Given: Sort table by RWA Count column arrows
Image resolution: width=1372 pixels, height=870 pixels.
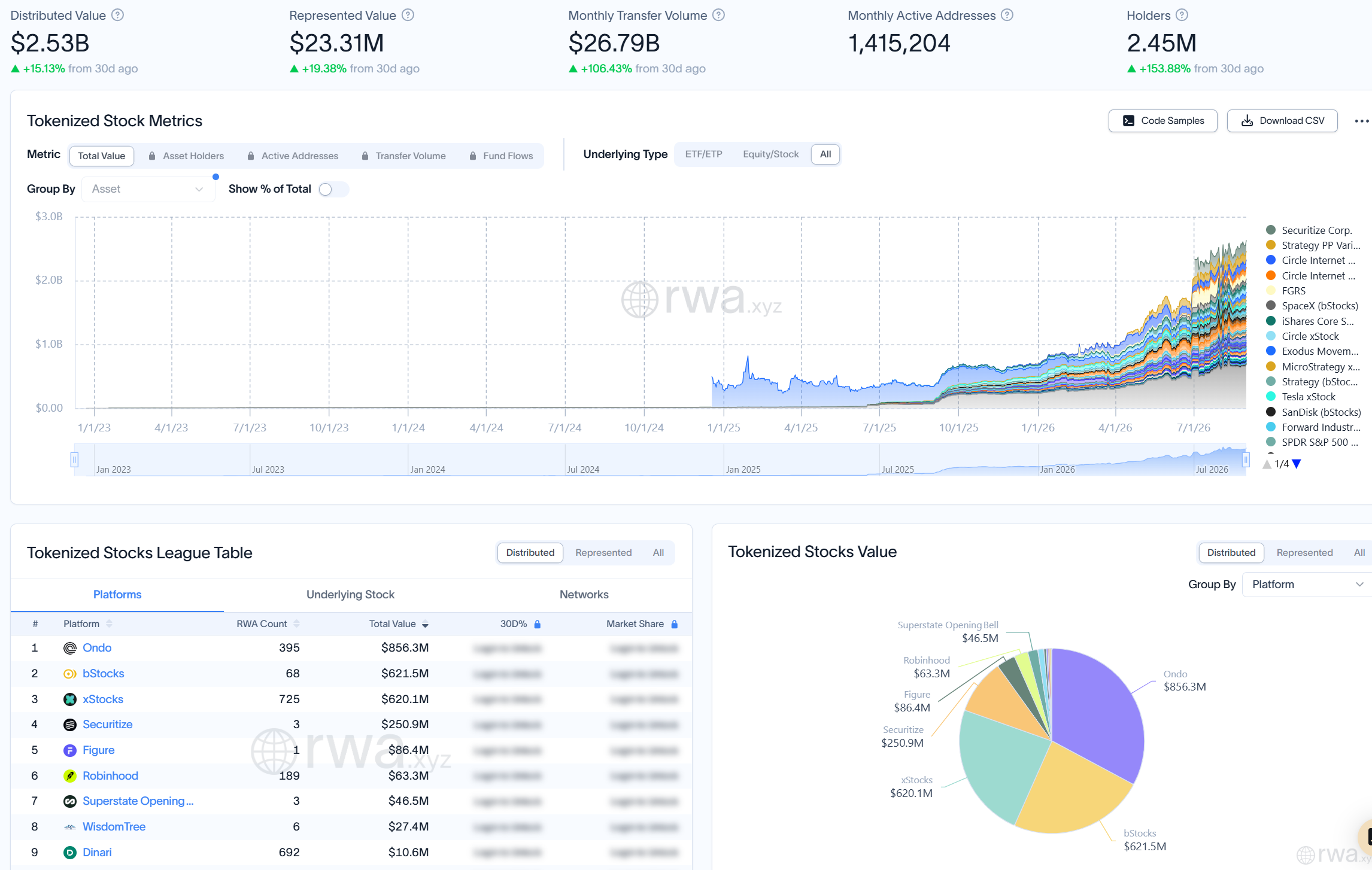Looking at the screenshot, I should (x=296, y=624).
